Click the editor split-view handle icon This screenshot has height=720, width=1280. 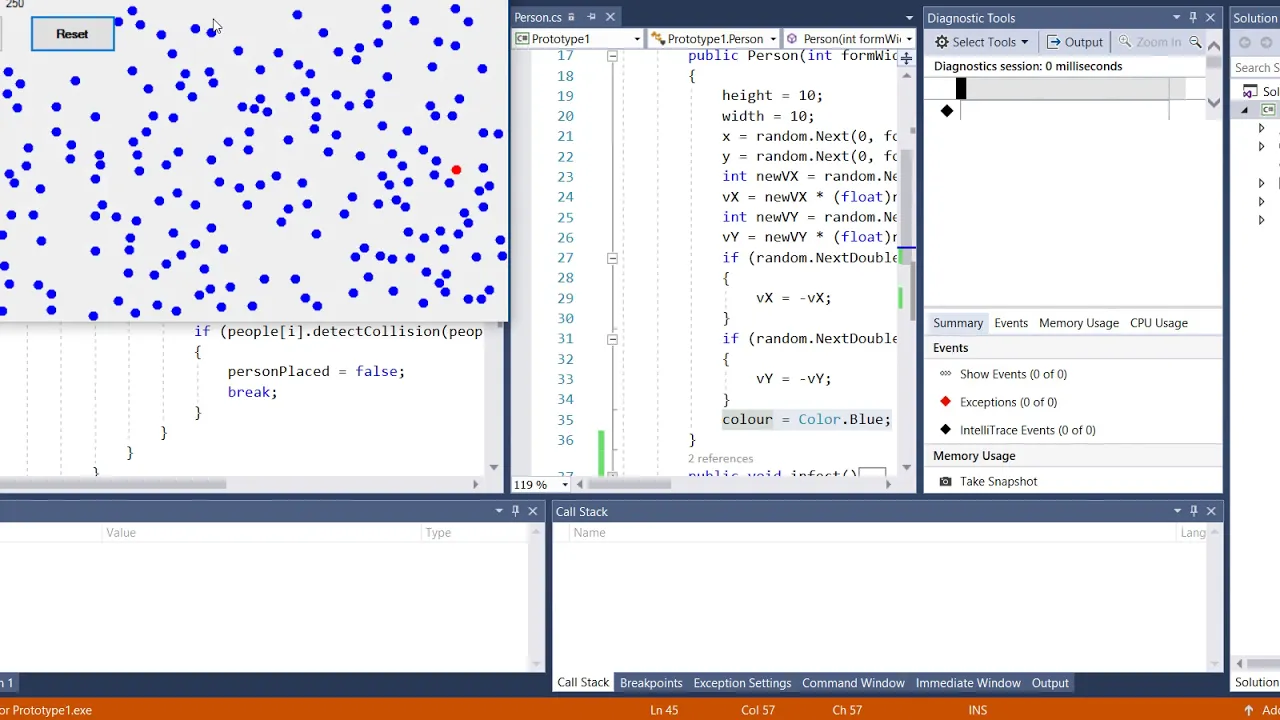(x=906, y=58)
